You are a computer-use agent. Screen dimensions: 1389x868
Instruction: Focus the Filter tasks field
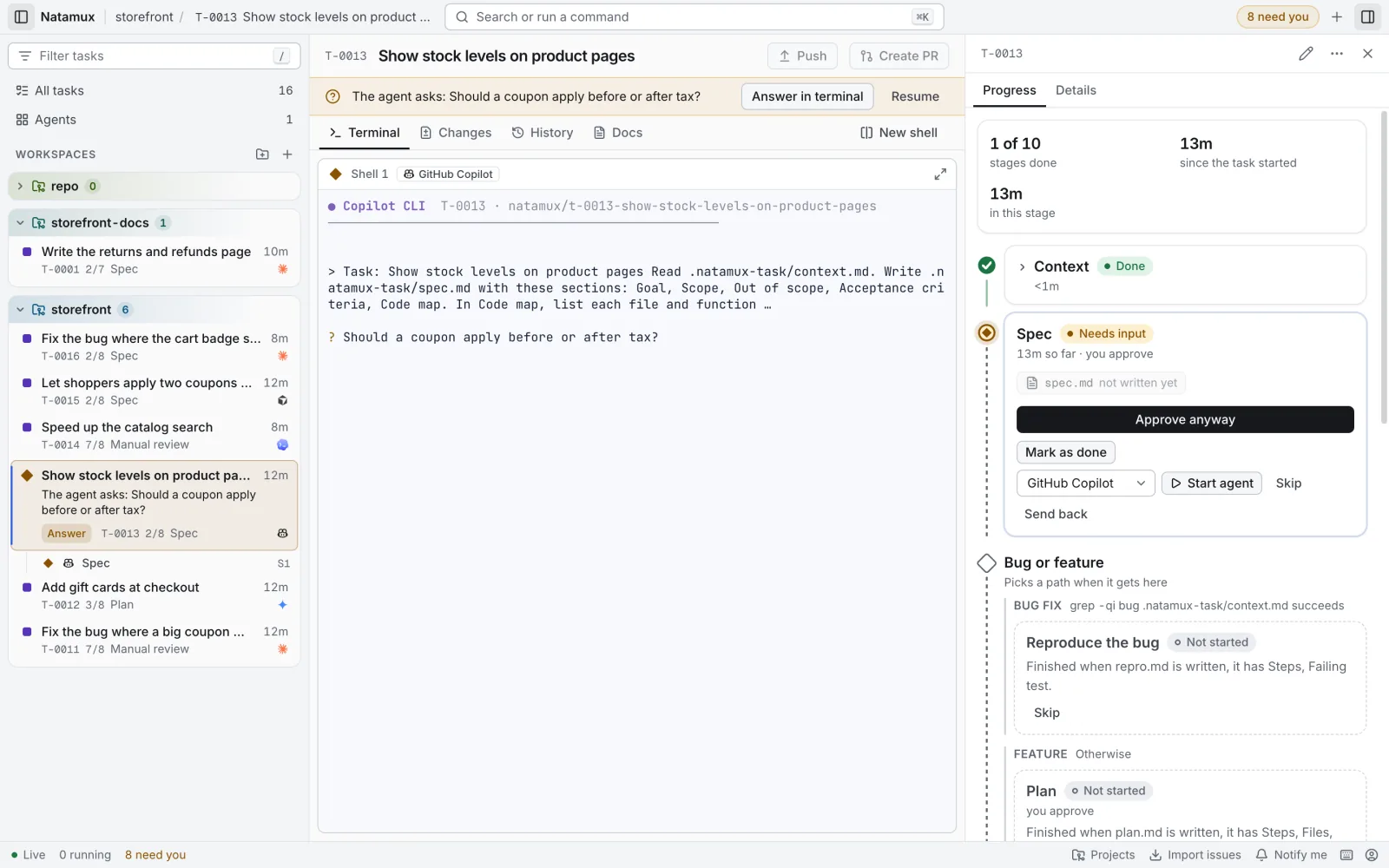(155, 56)
